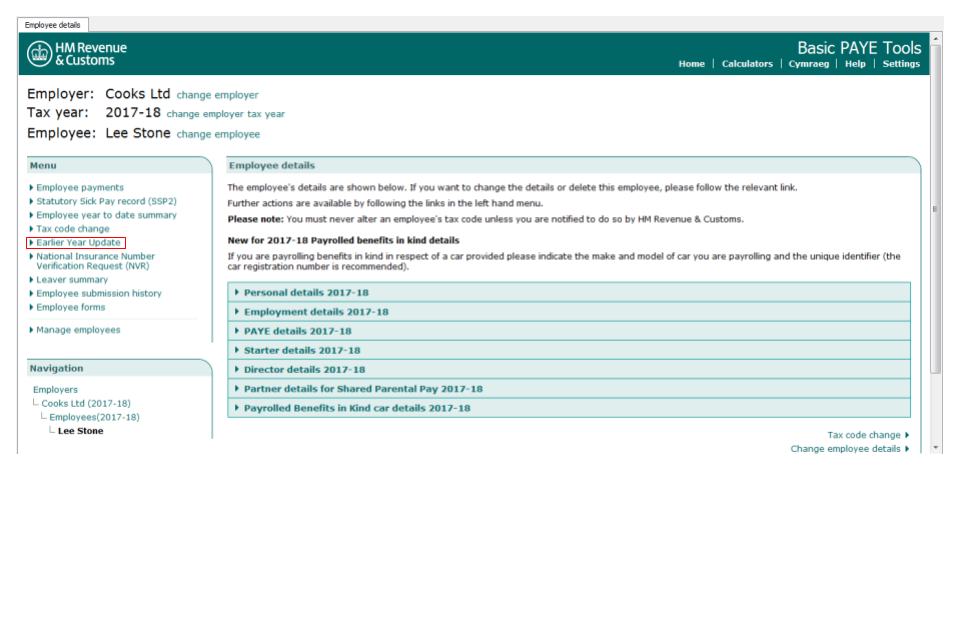Click the 'Please note:' warning text
The image size is (960, 640).
256,219
